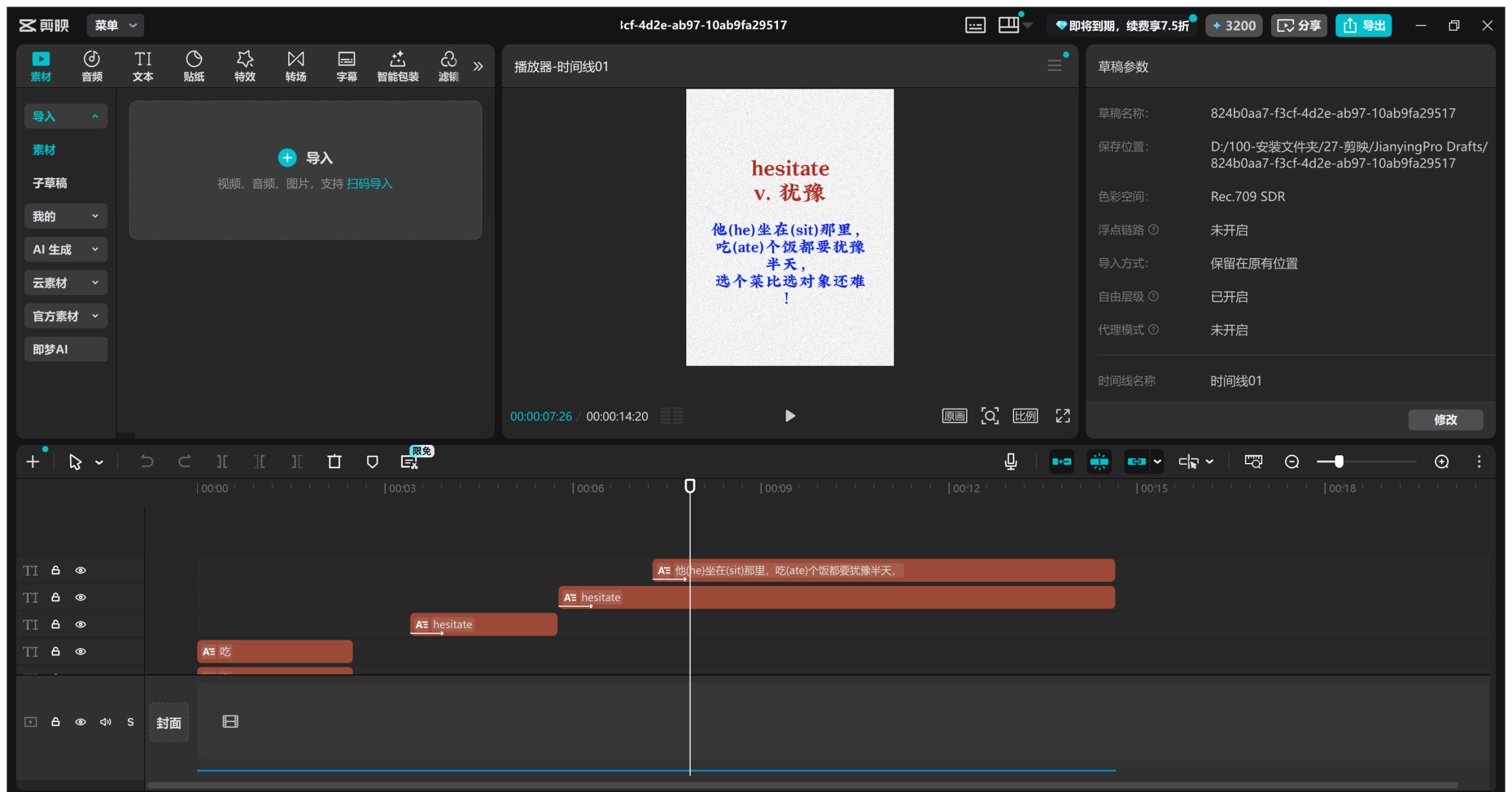Switch to the 转场 transitions tab
The height and width of the screenshot is (792, 1512).
[295, 66]
